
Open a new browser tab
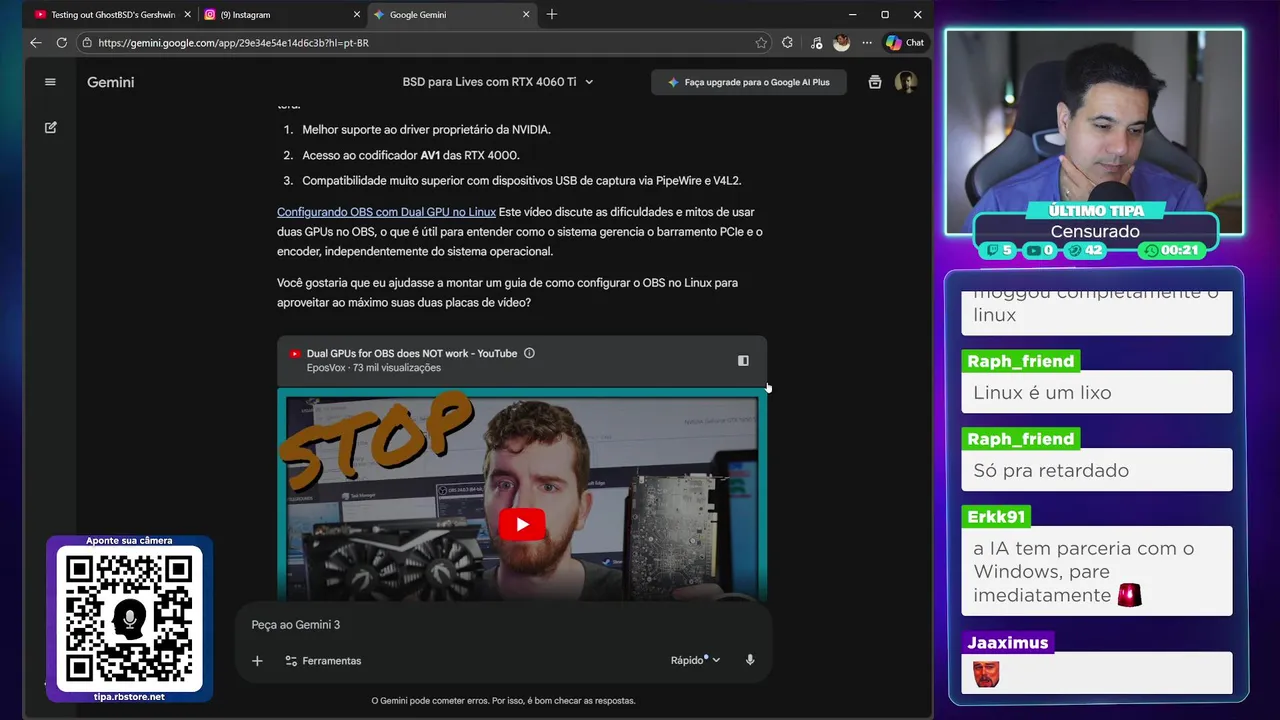[x=551, y=14]
